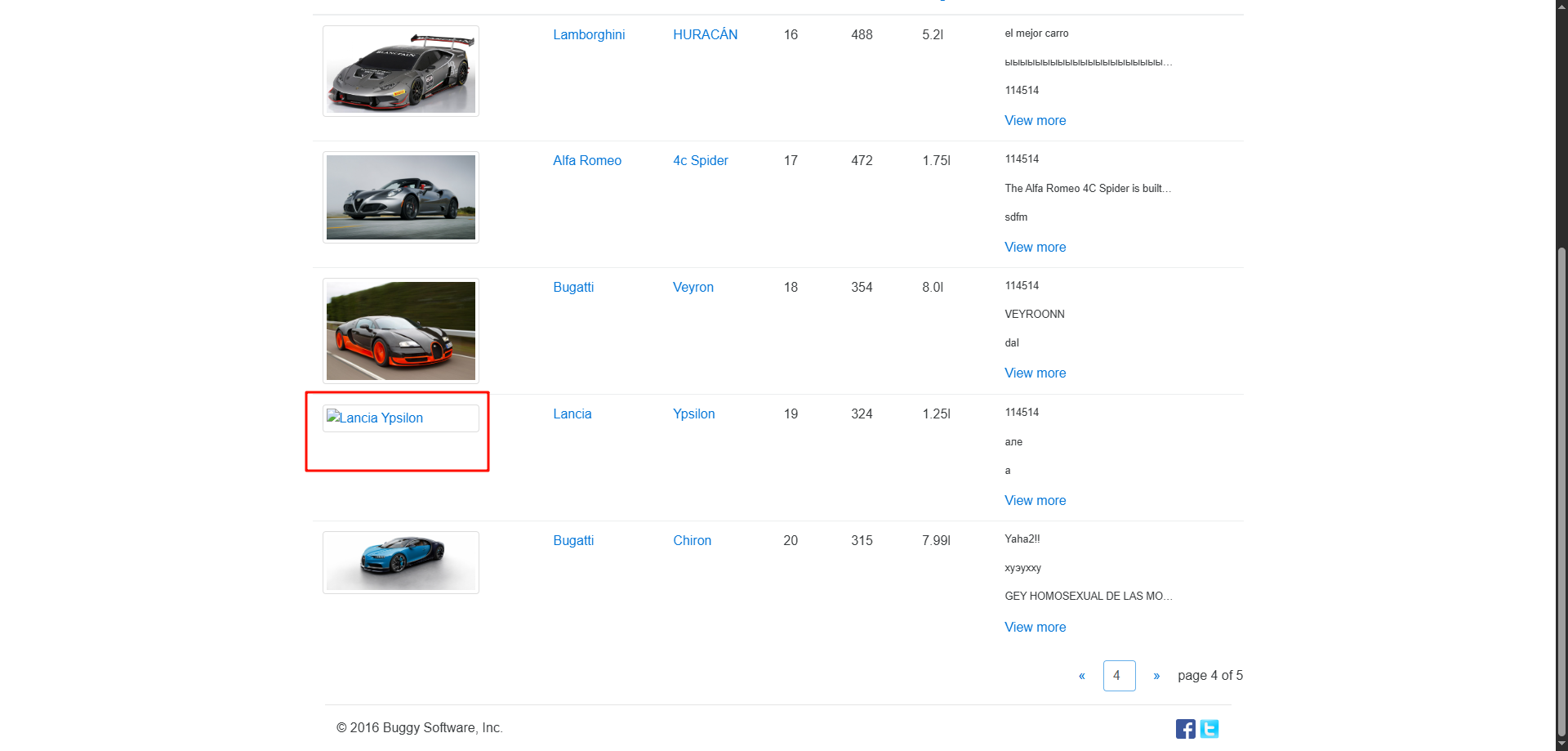Go to the next page arrow
This screenshot has width=1568, height=751.
(1156, 676)
